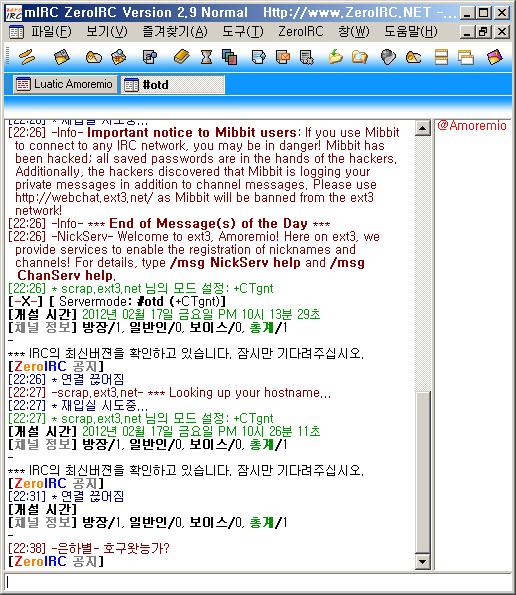Open the overlapping colored squares icon
Image resolution: width=516 pixels, height=595 pixels.
pos(230,57)
